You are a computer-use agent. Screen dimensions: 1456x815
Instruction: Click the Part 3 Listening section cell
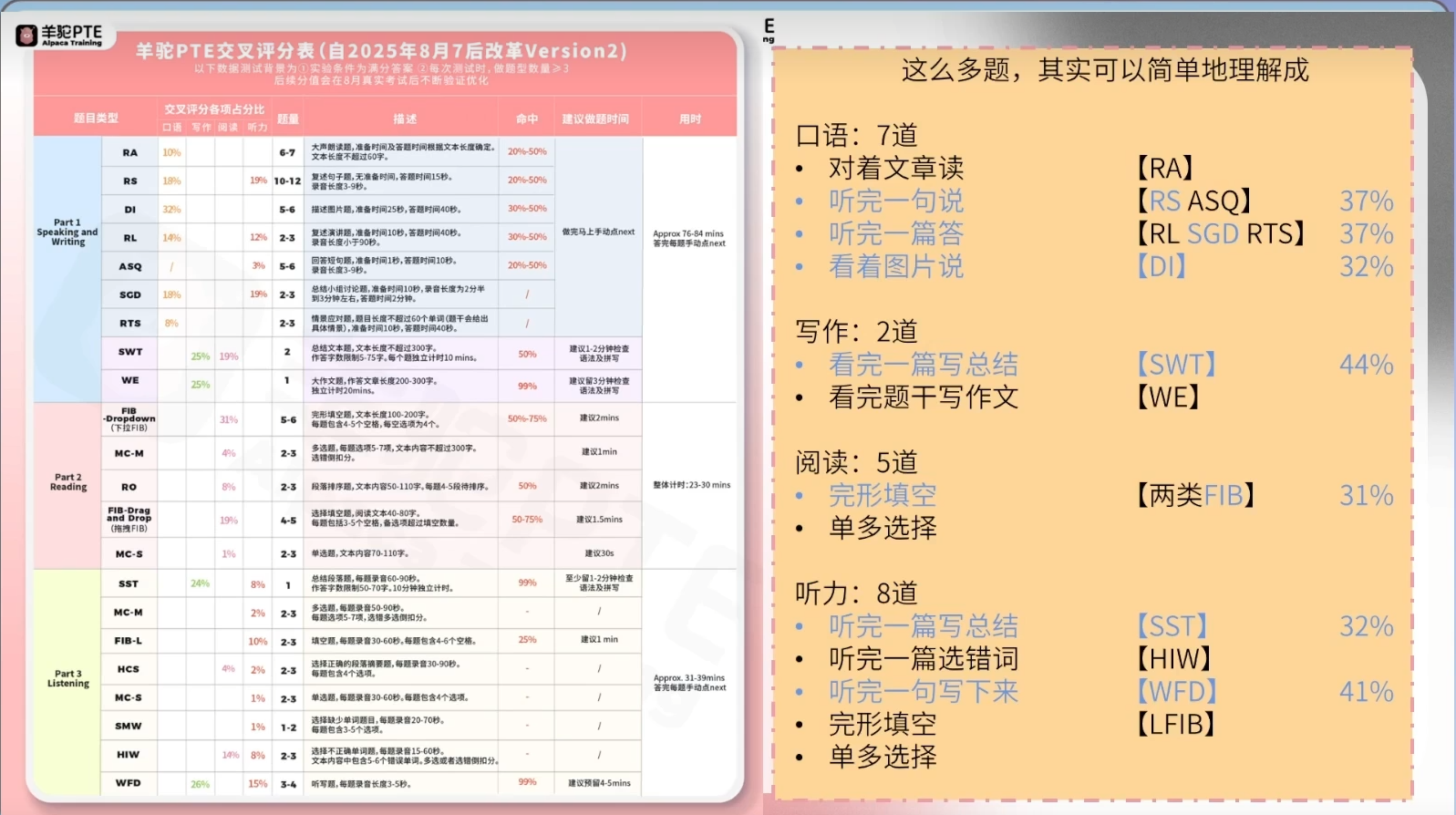tap(67, 678)
